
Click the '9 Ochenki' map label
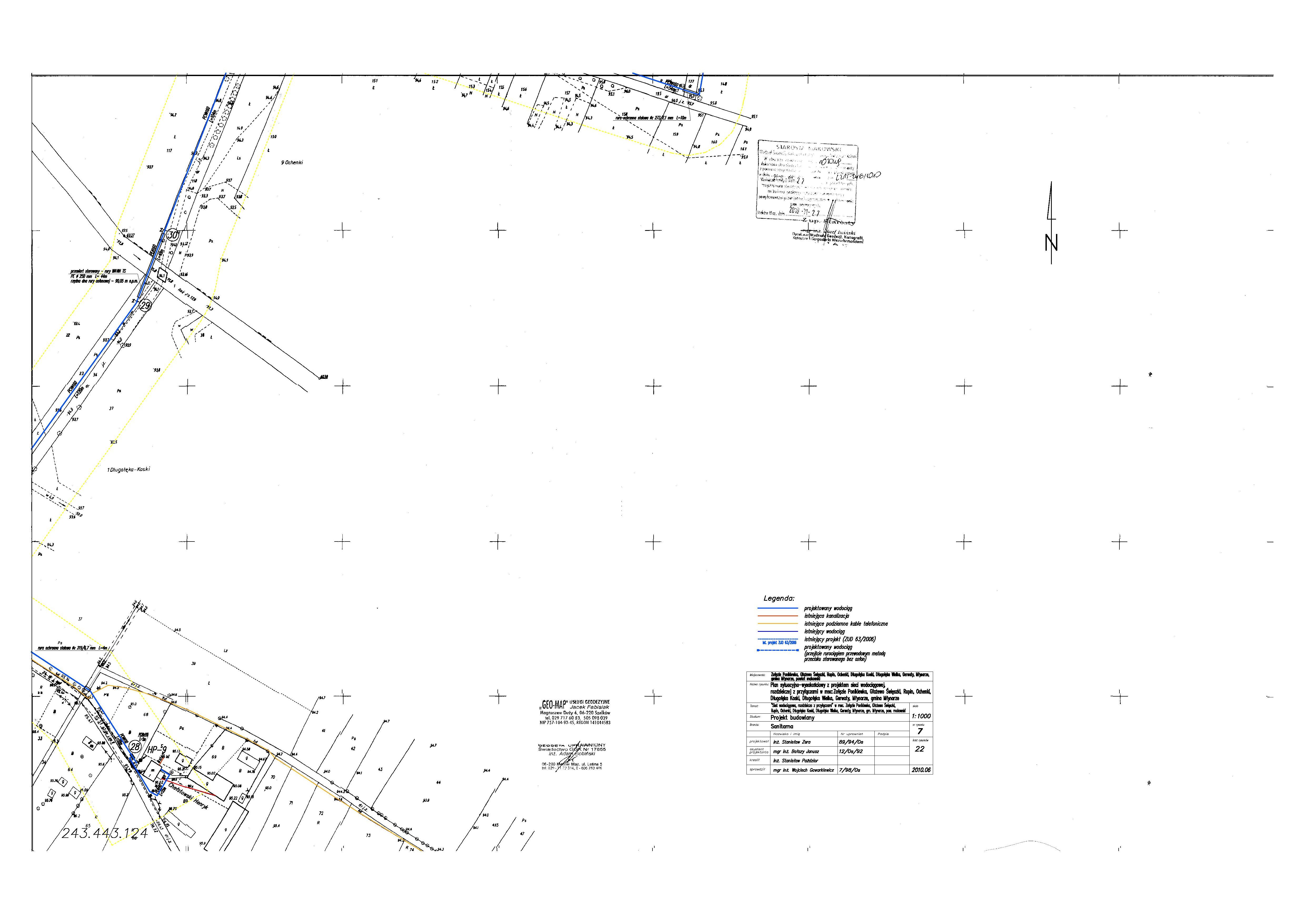[x=292, y=163]
